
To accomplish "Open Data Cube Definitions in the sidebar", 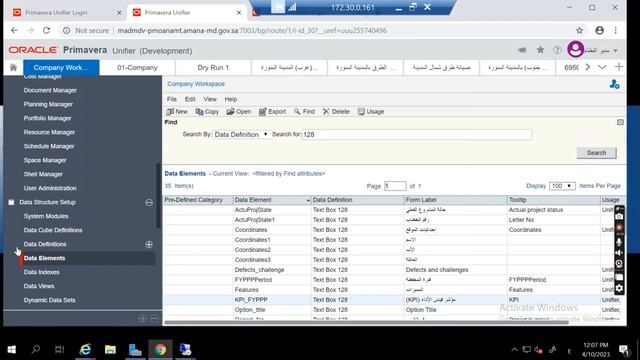I will [53, 230].
